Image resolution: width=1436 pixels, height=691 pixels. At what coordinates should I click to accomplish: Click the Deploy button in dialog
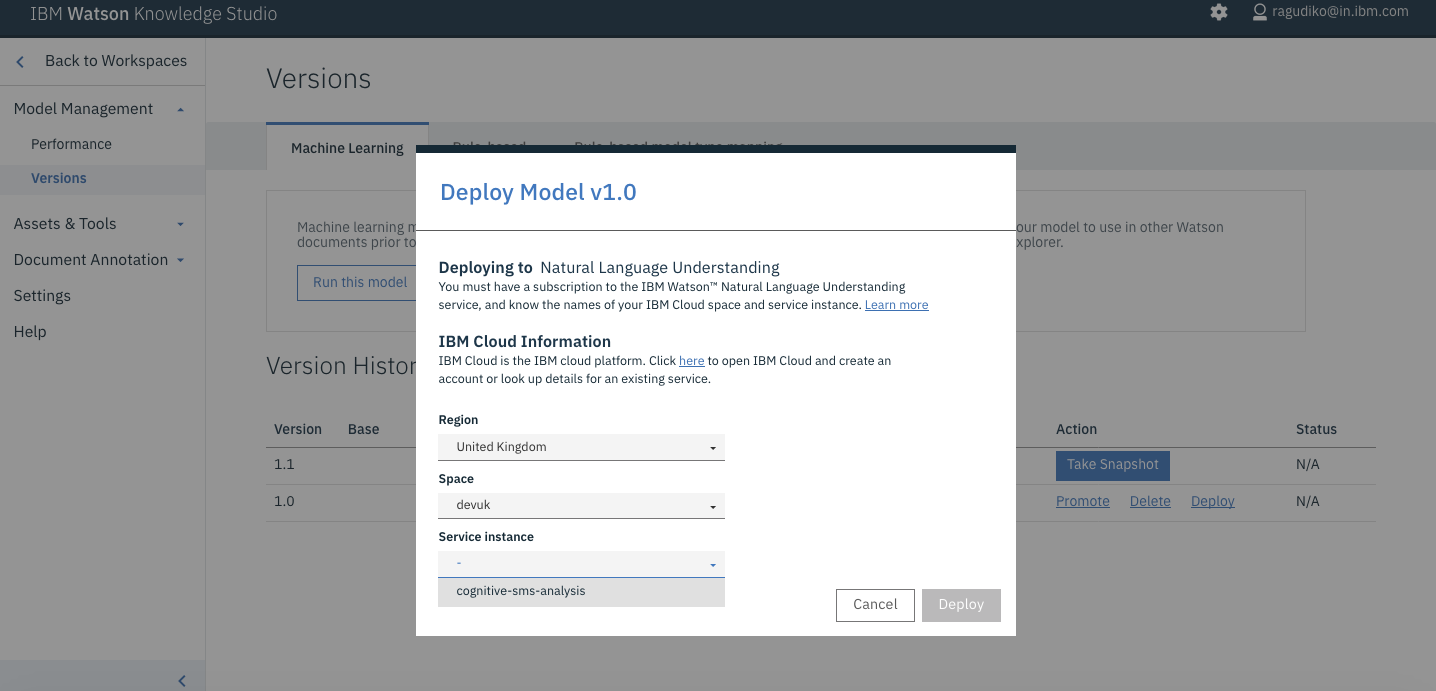pyautogui.click(x=961, y=604)
